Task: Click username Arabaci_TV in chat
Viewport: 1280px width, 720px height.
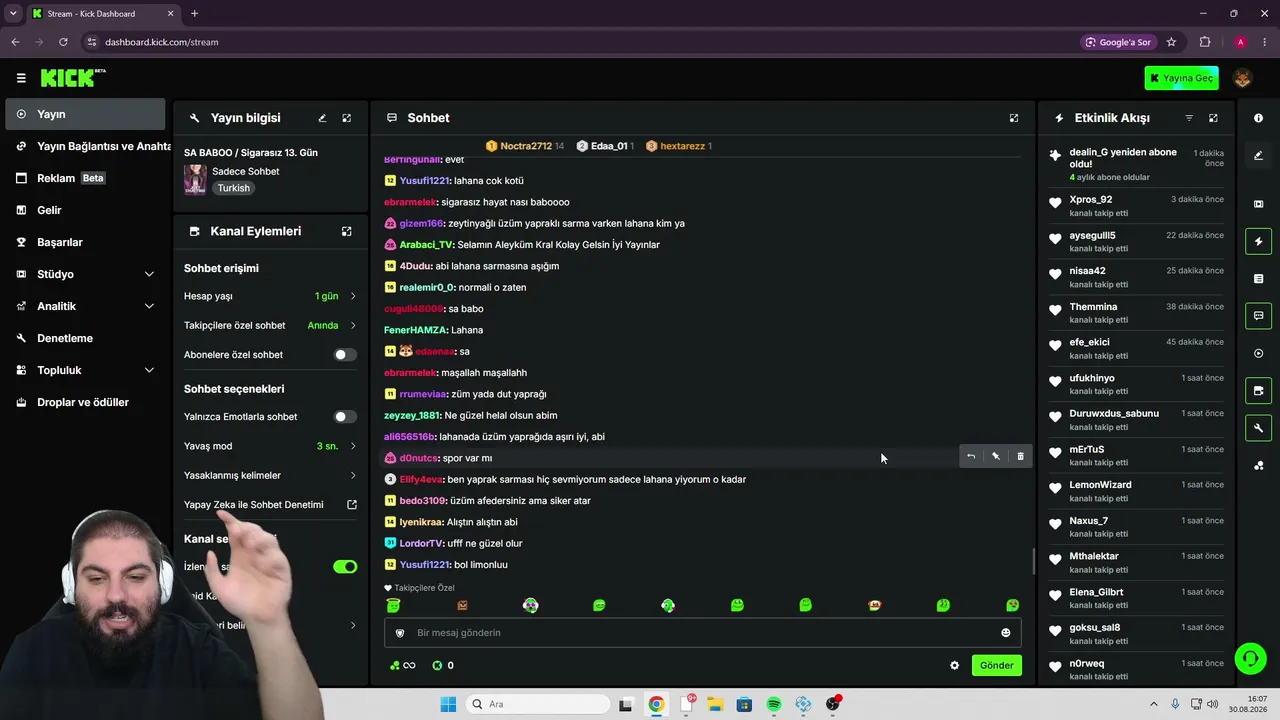Action: pos(426,244)
